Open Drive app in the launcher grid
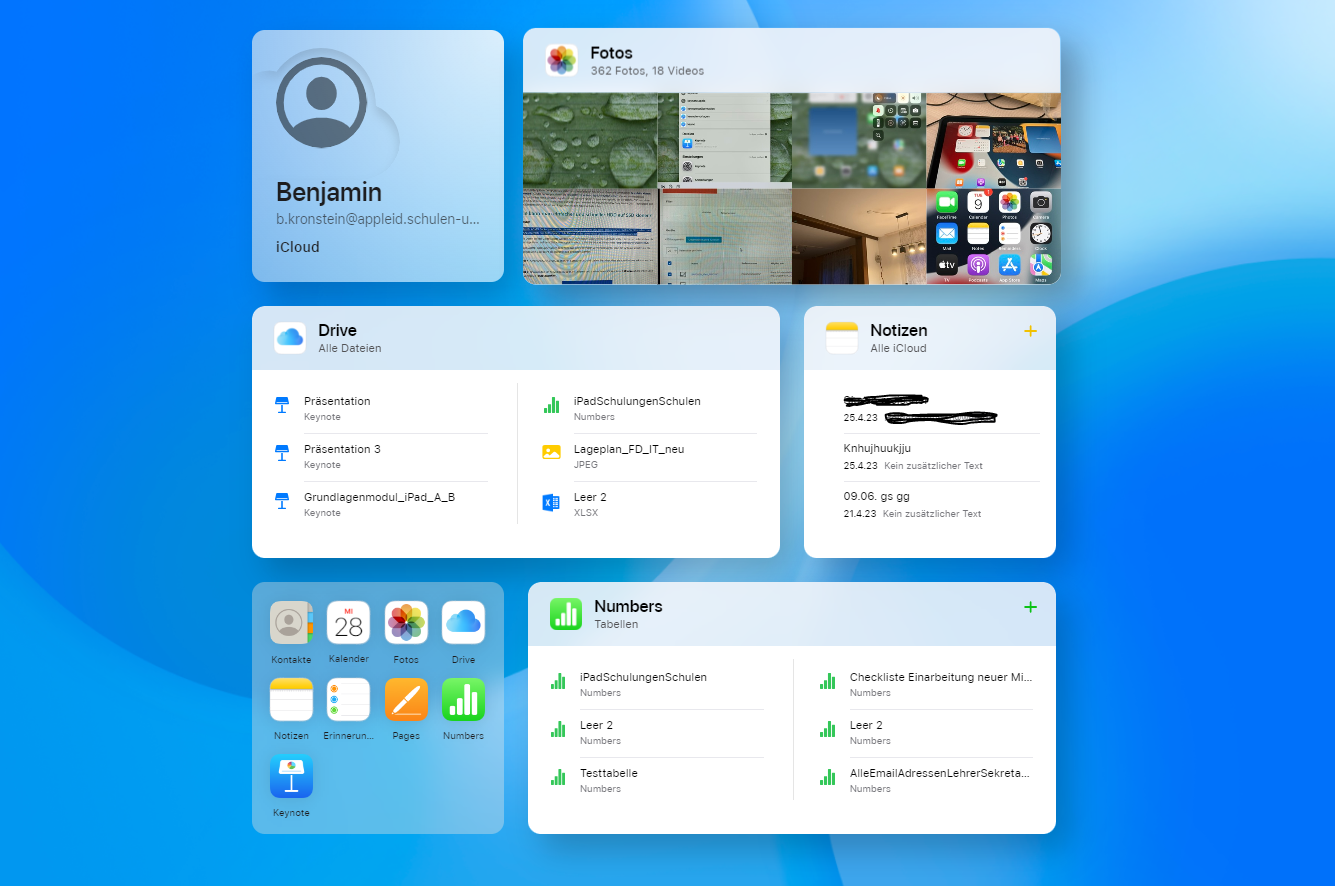 coord(463,622)
